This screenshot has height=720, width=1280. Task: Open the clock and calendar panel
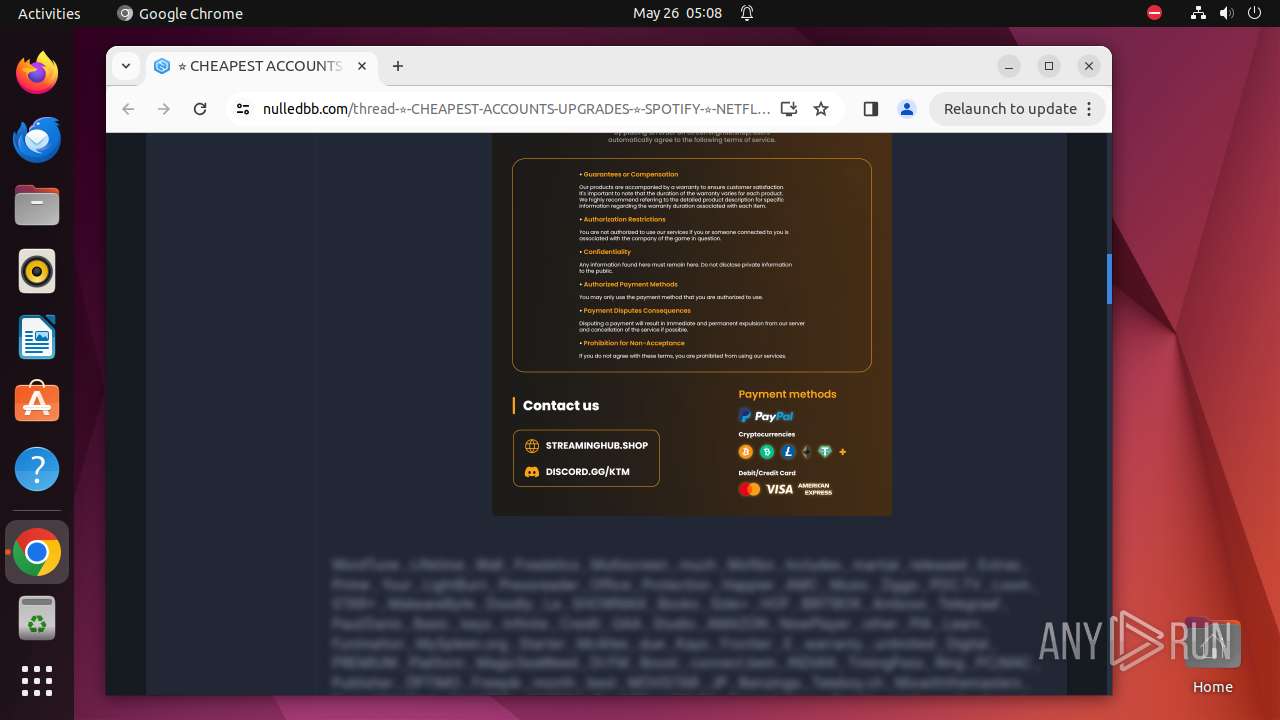[x=677, y=13]
